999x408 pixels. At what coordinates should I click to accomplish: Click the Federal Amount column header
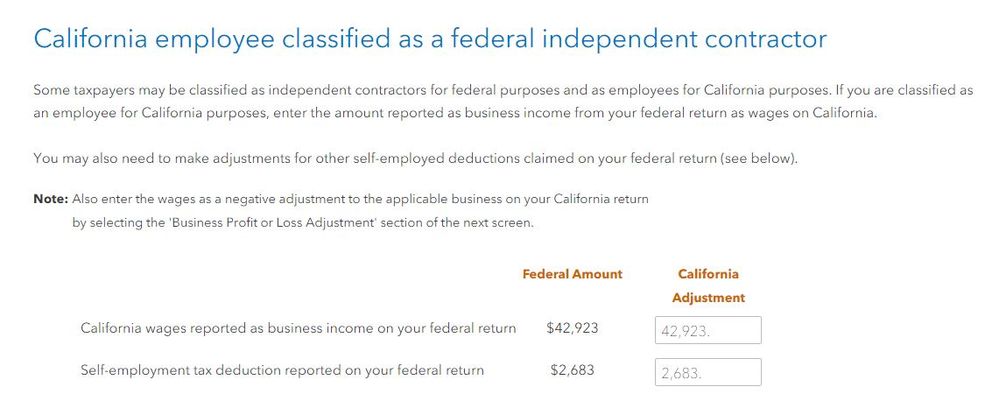click(x=572, y=274)
